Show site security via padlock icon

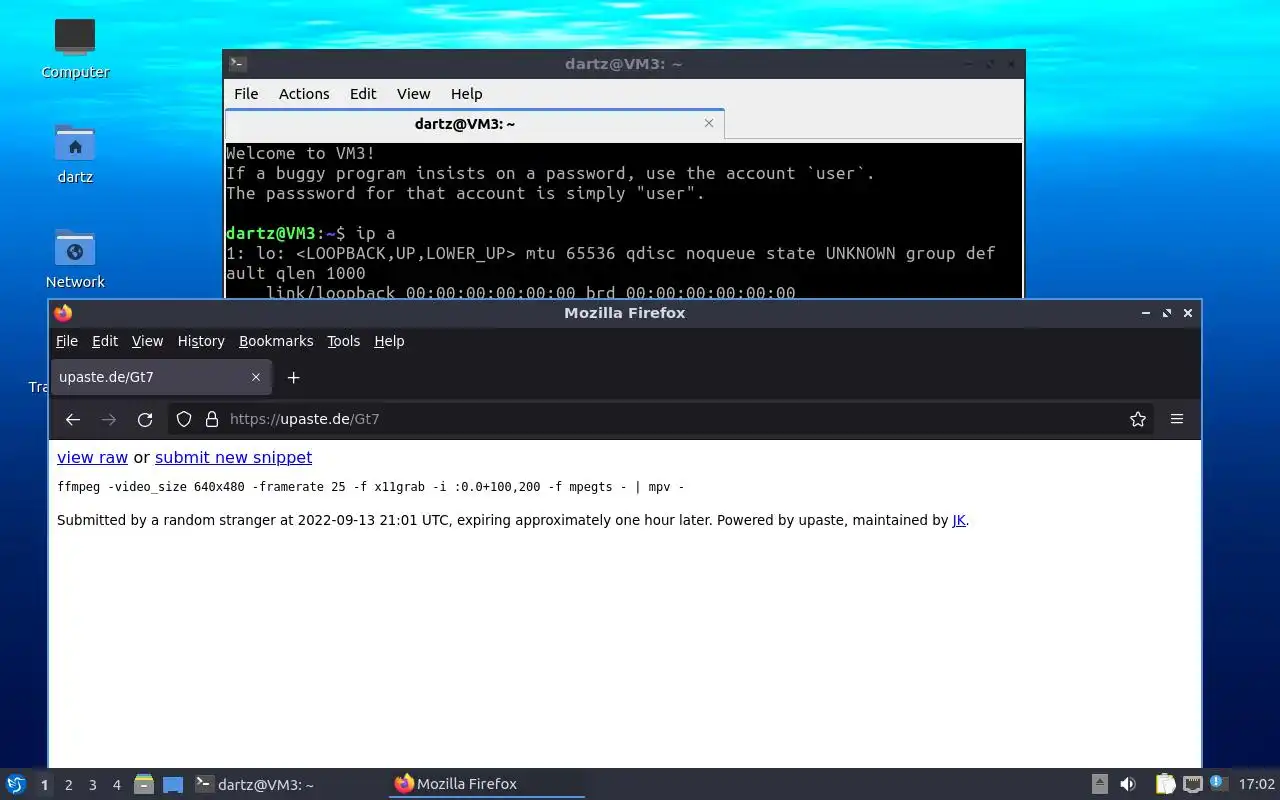[x=212, y=419]
